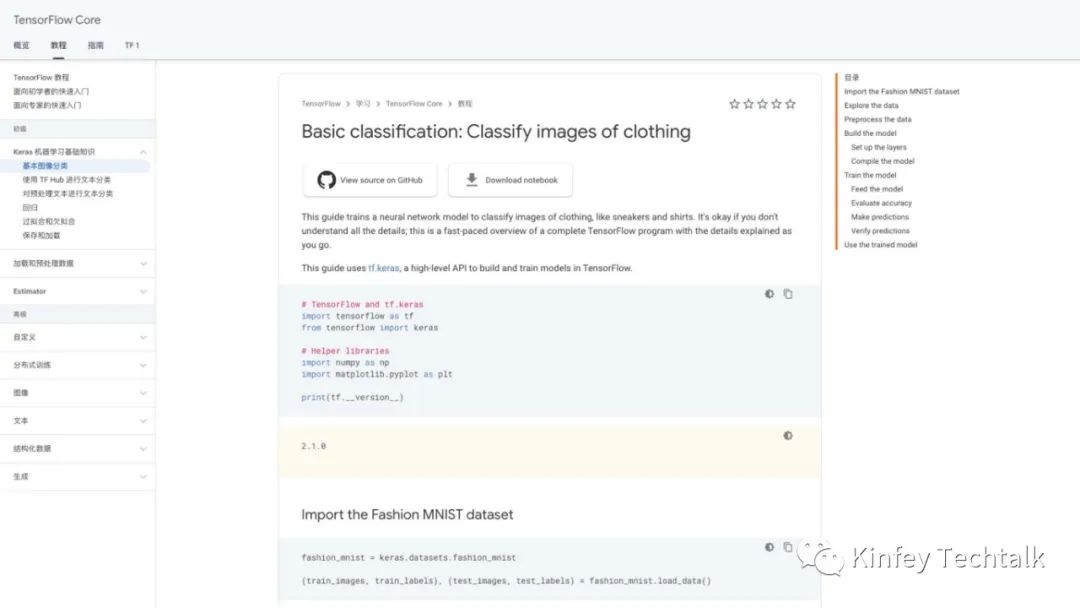This screenshot has width=1080, height=608.
Task: Copy the TensorFlow imports code block
Action: (788, 294)
